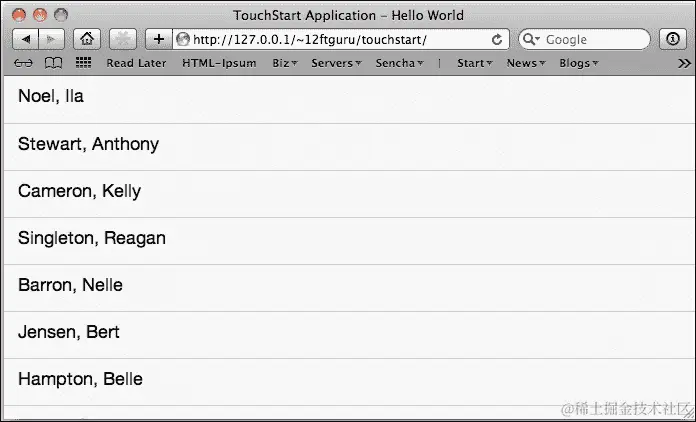Minimize the window with the middle button
Image resolution: width=696 pixels, height=422 pixels.
[x=40, y=15]
